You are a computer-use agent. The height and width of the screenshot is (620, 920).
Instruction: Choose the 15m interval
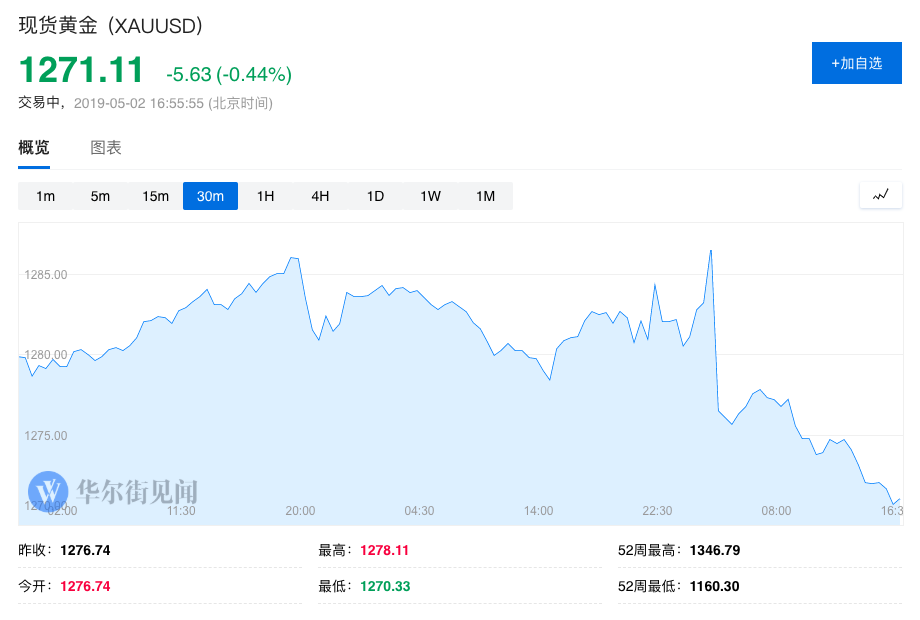coord(155,196)
